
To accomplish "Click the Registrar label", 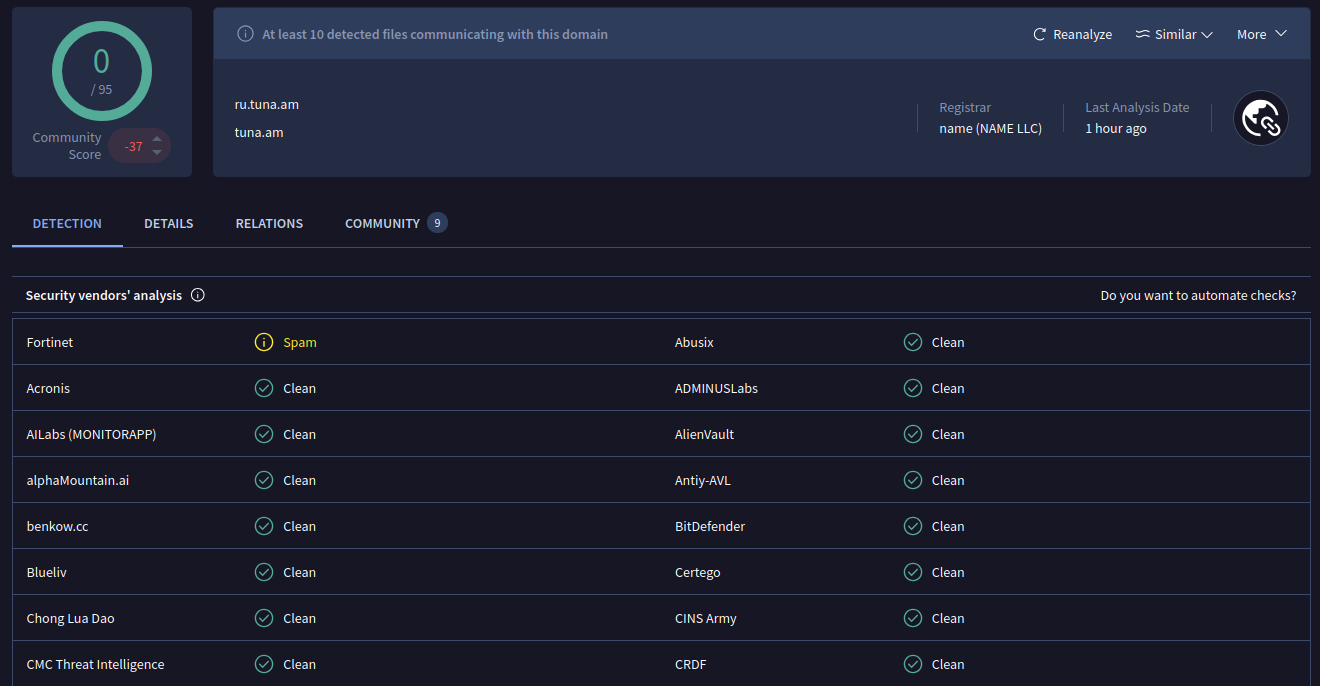I will click(x=965, y=107).
